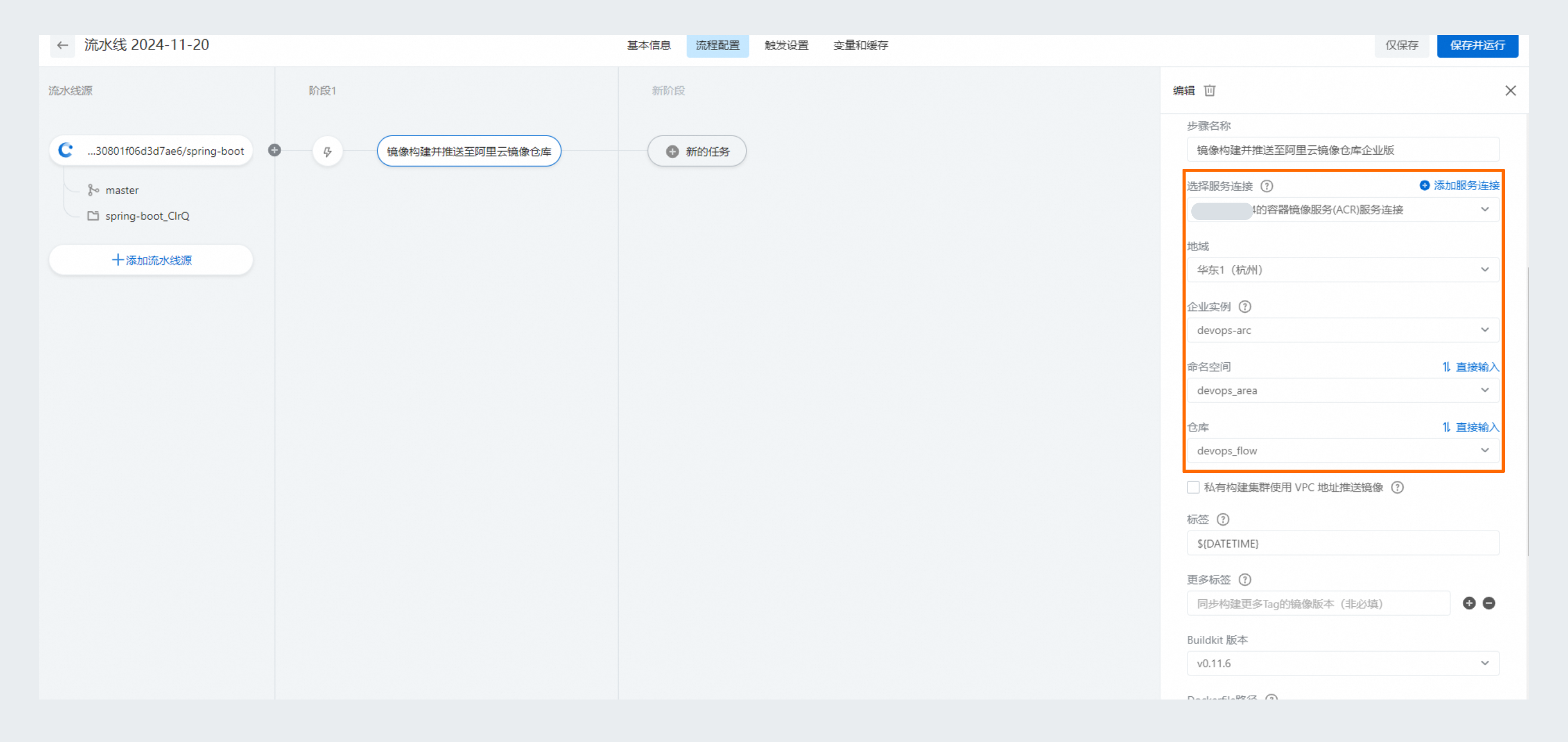Remove tag row with minus icon

coord(1489,603)
